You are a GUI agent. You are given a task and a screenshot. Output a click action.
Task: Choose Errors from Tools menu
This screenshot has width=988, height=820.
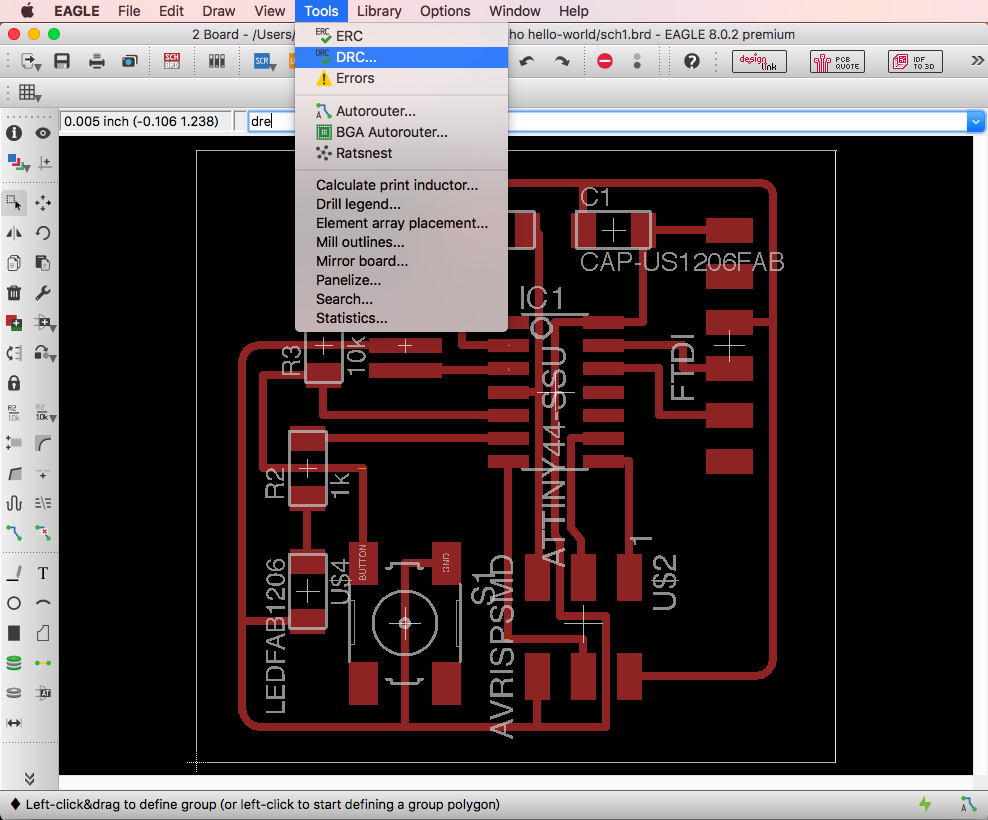401,78
